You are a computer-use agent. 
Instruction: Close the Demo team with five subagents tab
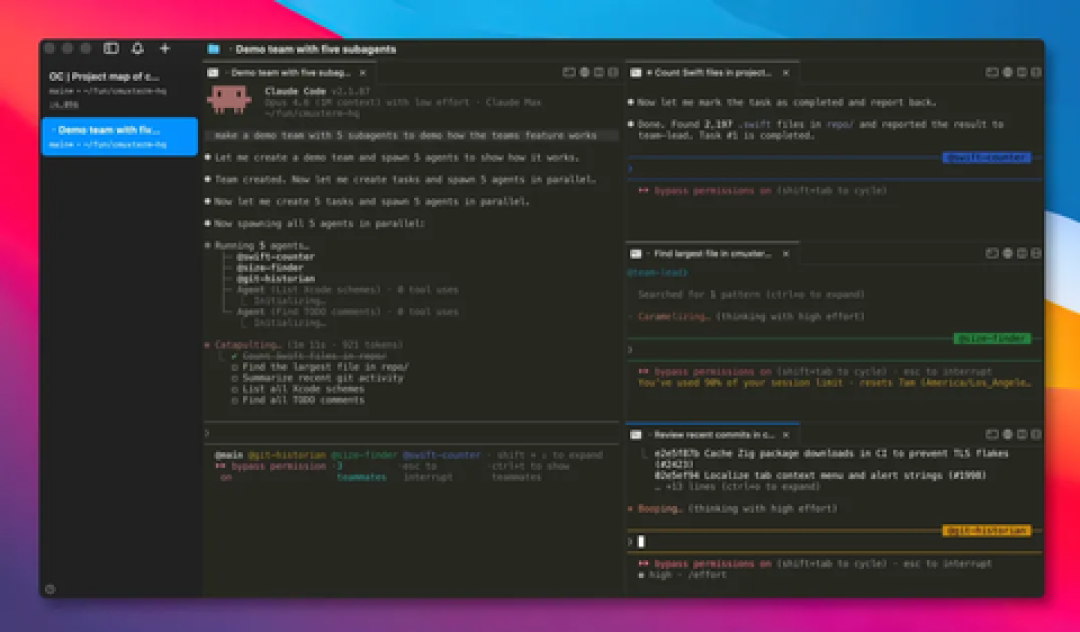point(363,72)
